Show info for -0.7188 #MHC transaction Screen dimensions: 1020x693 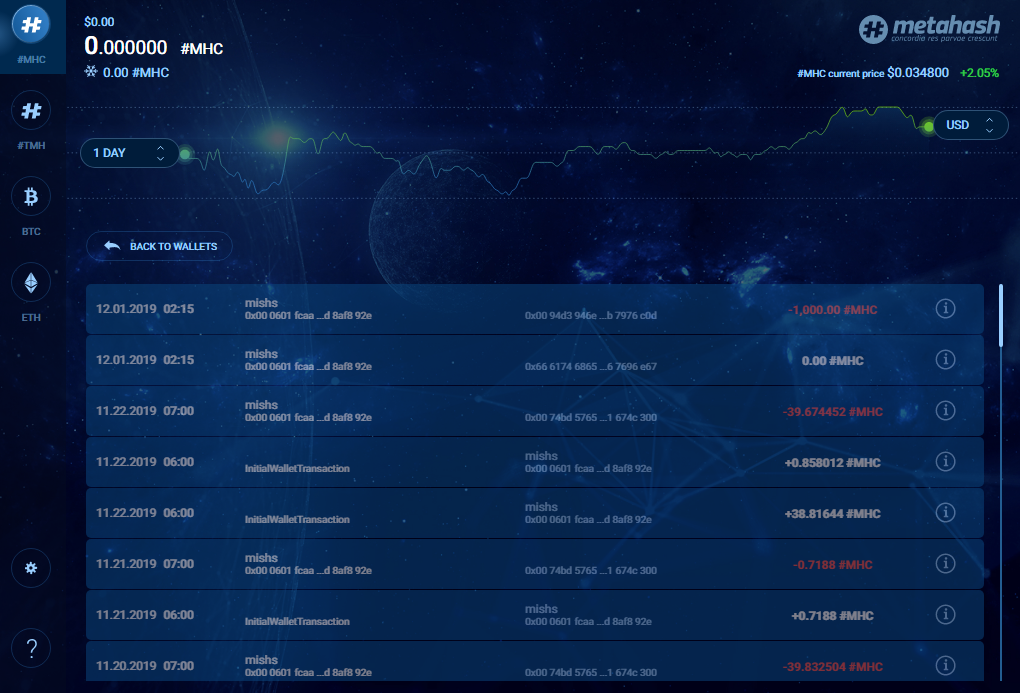click(945, 564)
